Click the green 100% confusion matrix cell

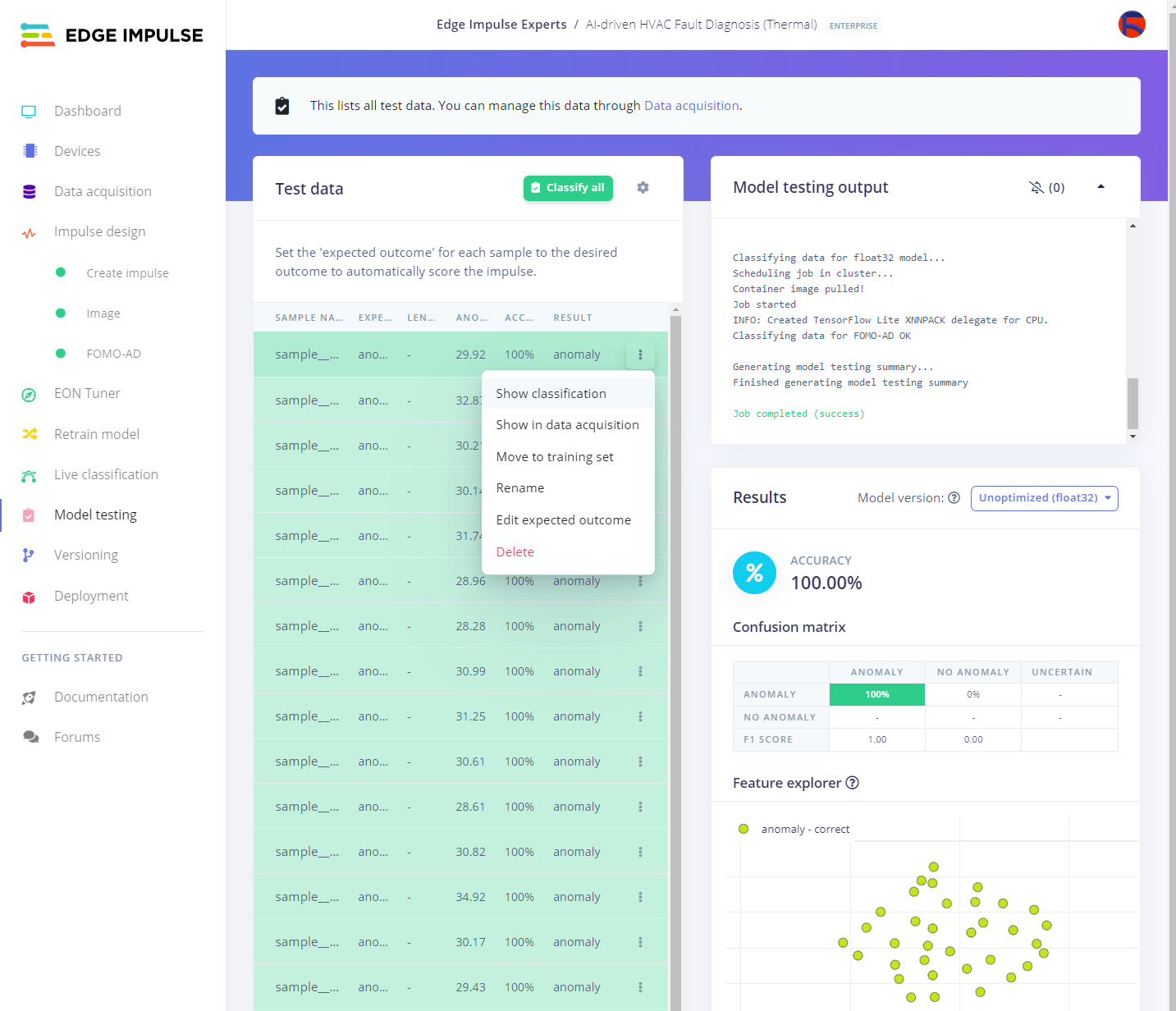click(x=876, y=694)
